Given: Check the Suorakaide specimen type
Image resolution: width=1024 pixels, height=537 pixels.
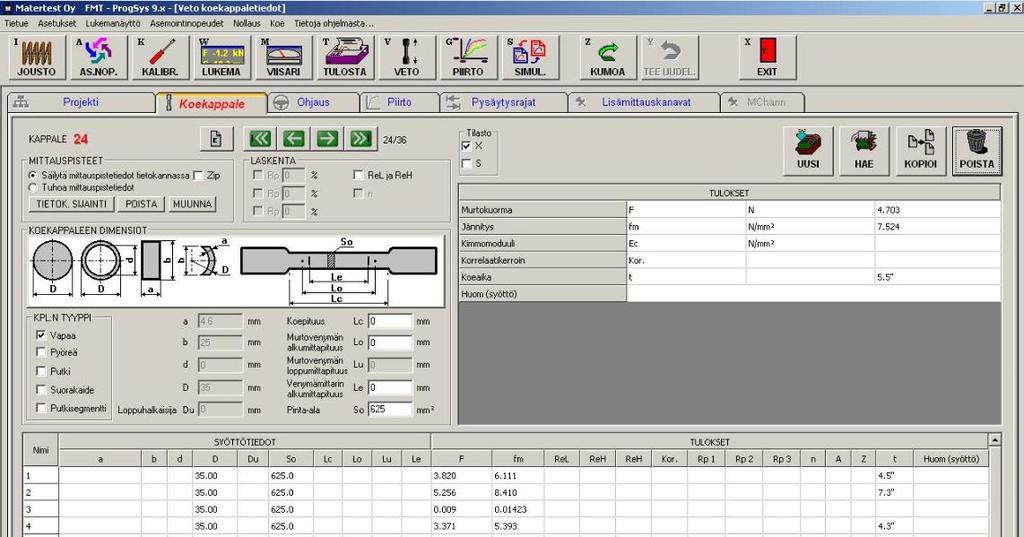Looking at the screenshot, I should click(x=40, y=389).
